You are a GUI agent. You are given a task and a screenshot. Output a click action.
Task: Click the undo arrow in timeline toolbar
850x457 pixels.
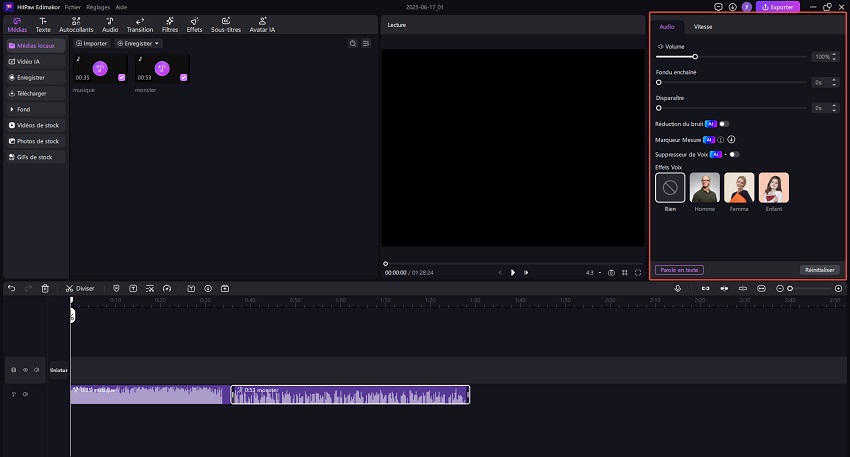pos(11,288)
